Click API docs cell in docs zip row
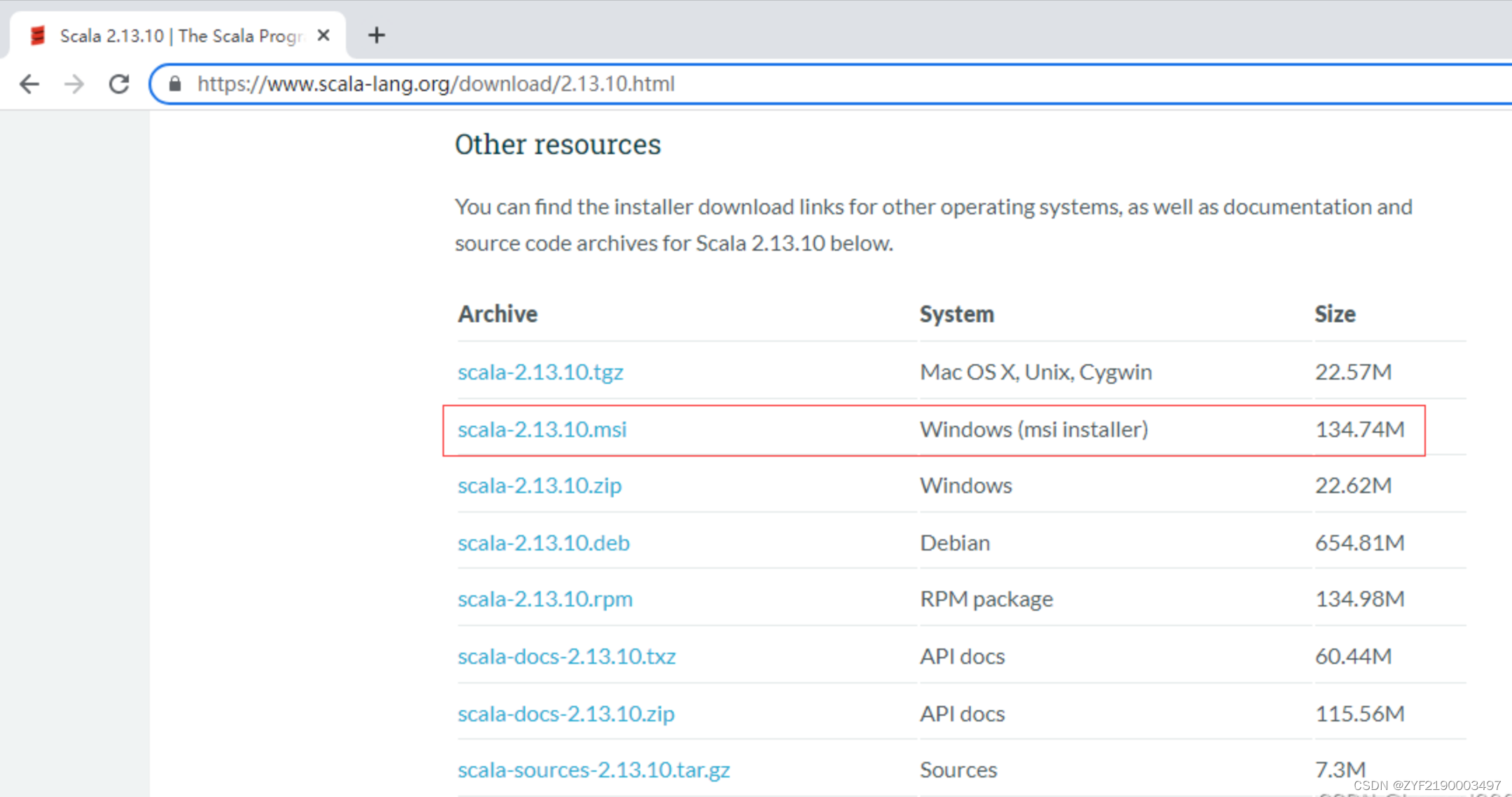Viewport: 1512px width, 797px height. [x=962, y=714]
